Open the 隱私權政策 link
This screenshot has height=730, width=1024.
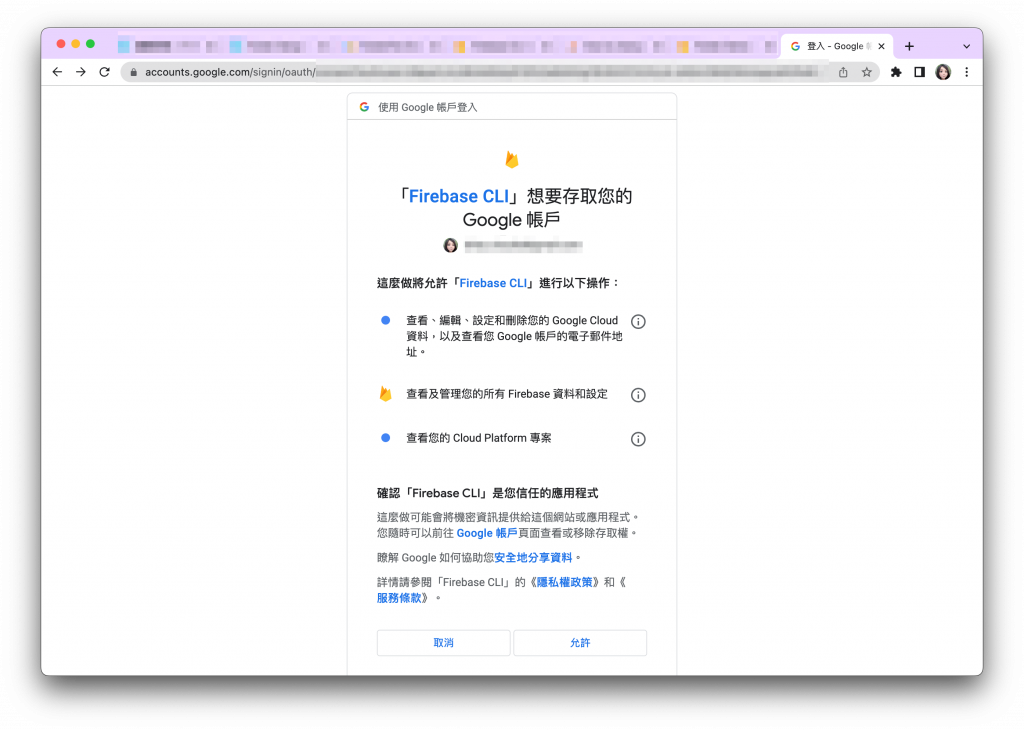(564, 582)
